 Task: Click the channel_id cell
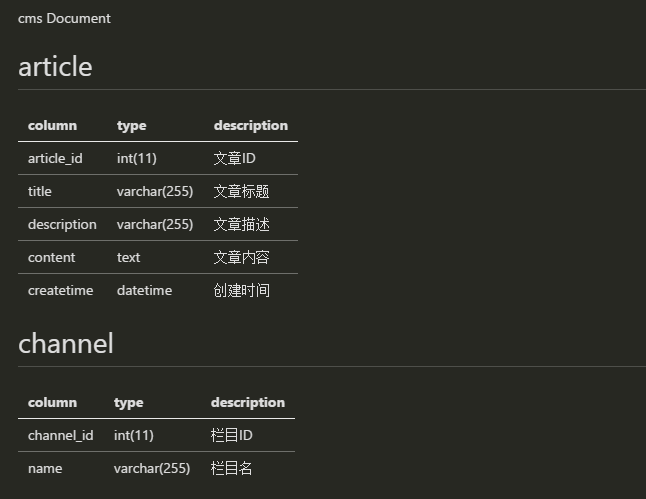point(61,435)
